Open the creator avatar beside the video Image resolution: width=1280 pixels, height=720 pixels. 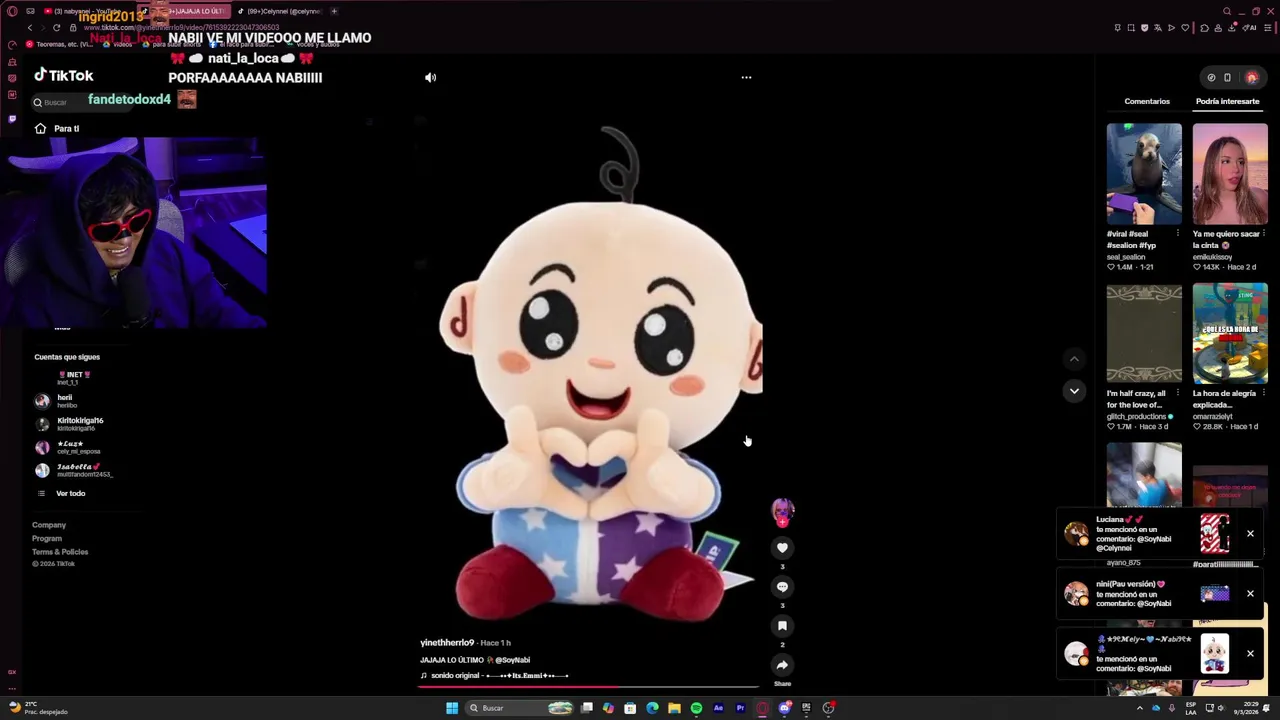(x=782, y=510)
